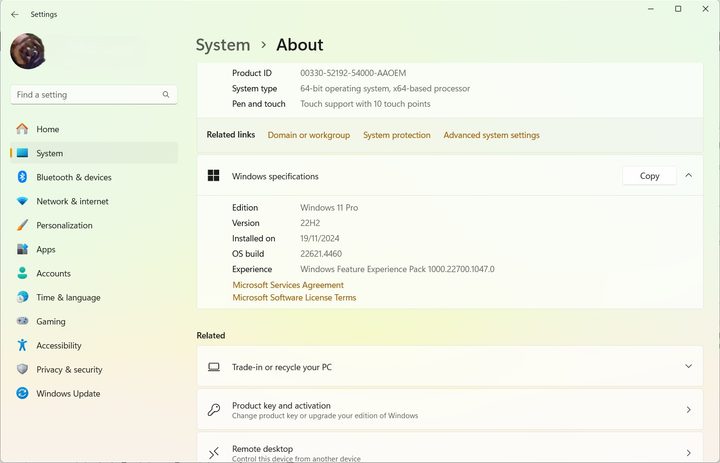Collapse the Windows specifications section

coord(688,175)
